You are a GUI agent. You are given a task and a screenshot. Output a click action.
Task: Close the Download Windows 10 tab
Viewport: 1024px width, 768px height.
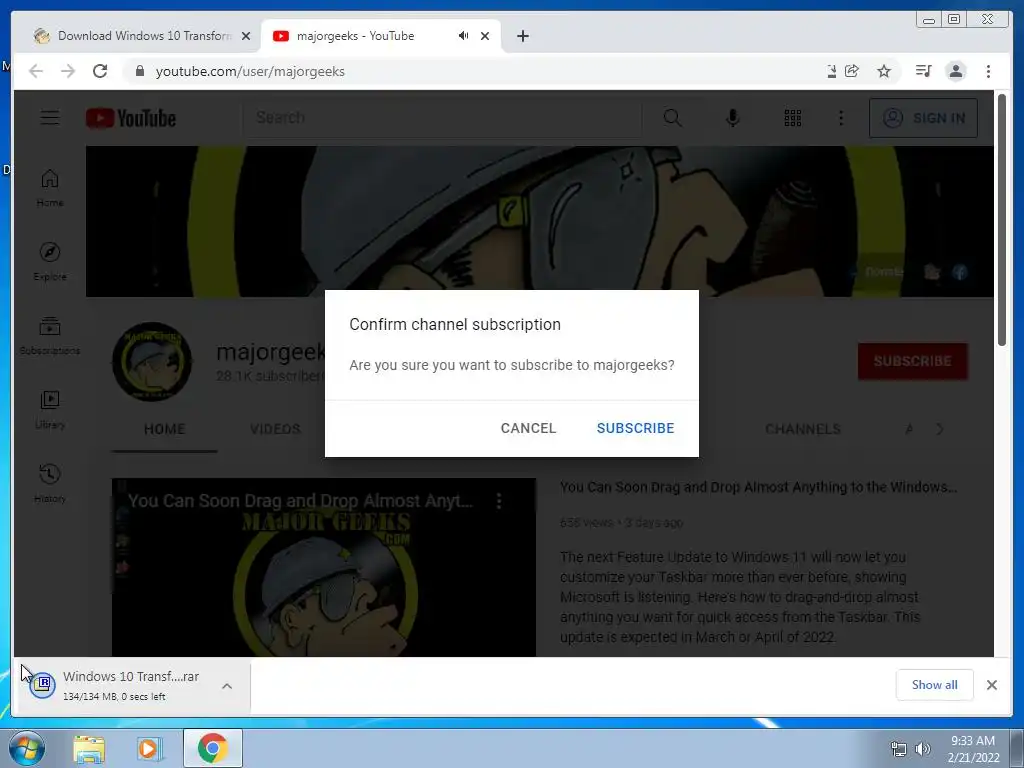[x=246, y=36]
